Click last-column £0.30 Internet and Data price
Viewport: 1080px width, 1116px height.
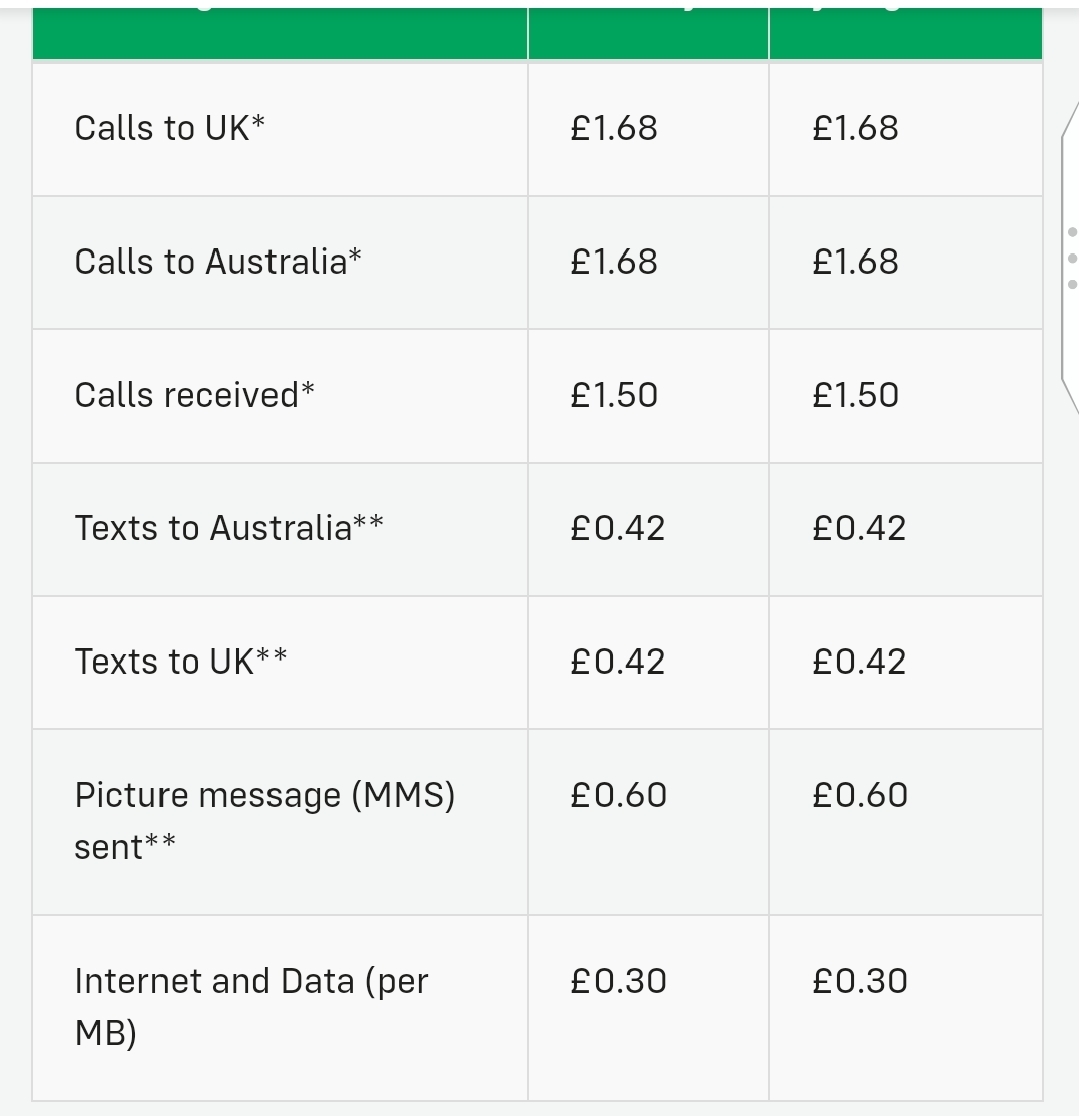coord(859,981)
